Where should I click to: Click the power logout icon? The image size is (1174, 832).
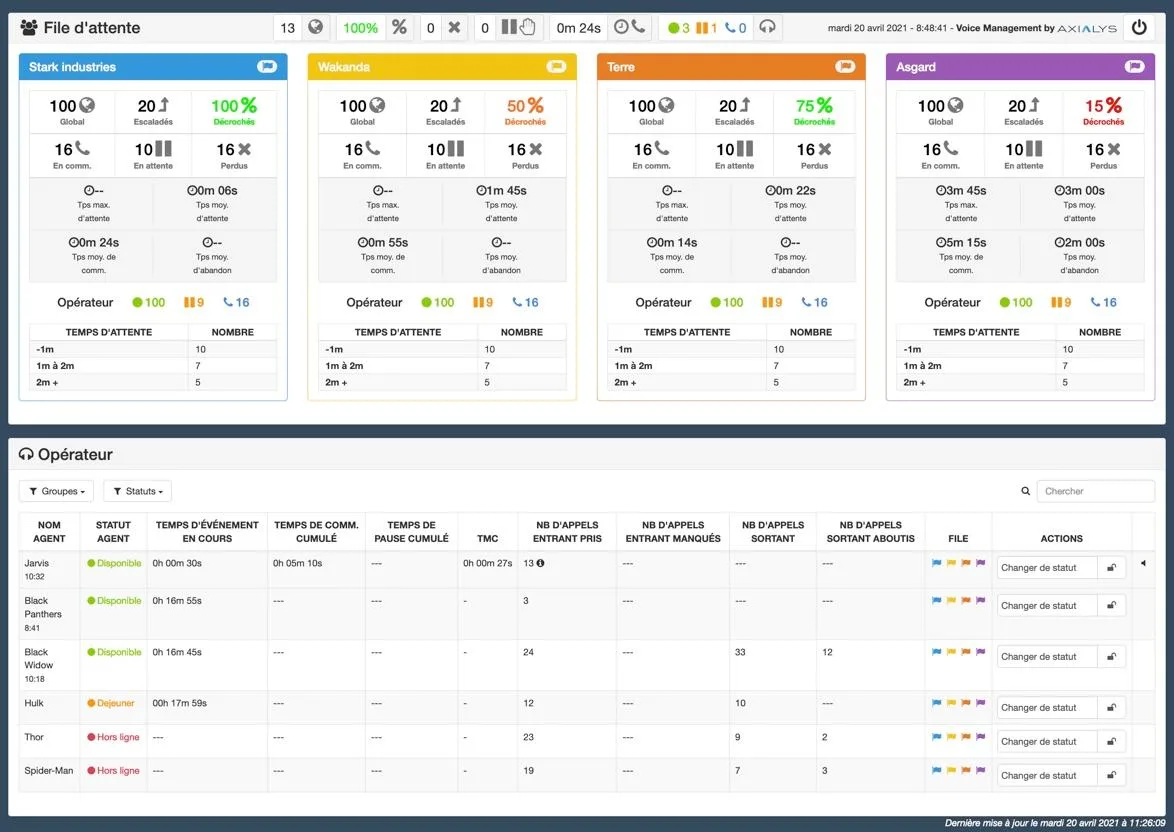click(x=1139, y=28)
